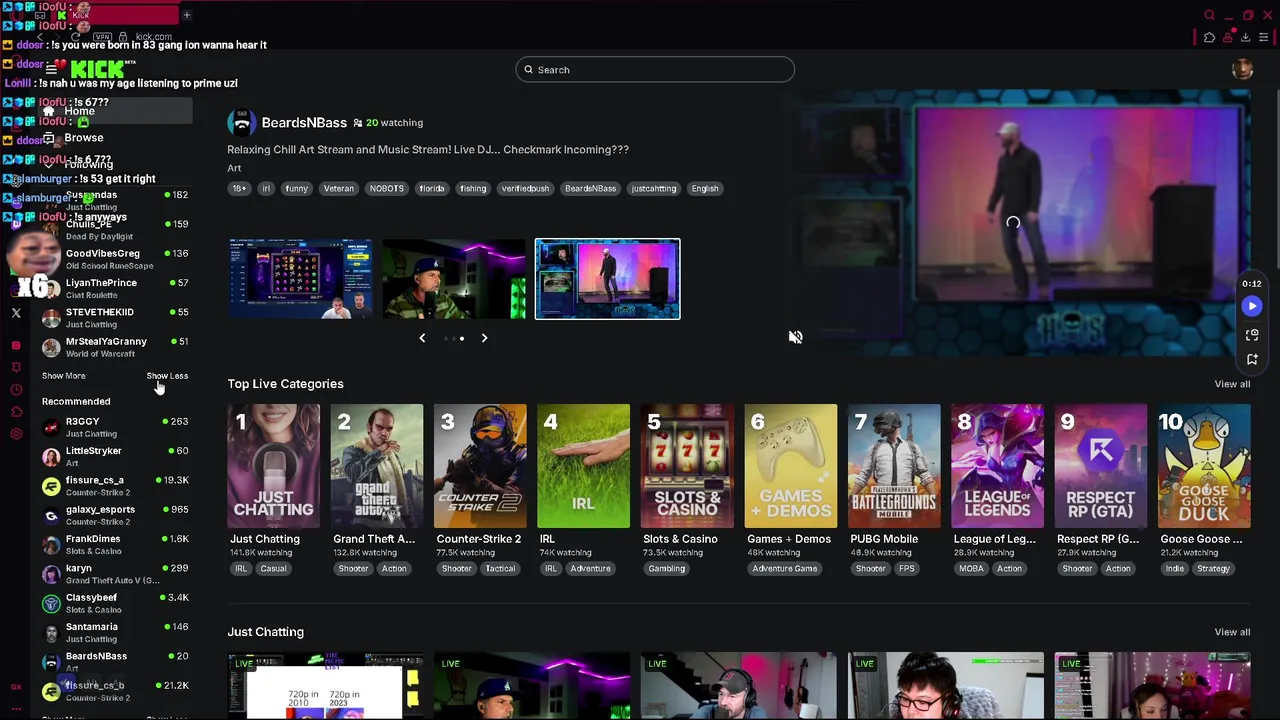The width and height of the screenshot is (1280, 720).
Task: Open Grand Theft Auto category card
Action: coord(377,466)
